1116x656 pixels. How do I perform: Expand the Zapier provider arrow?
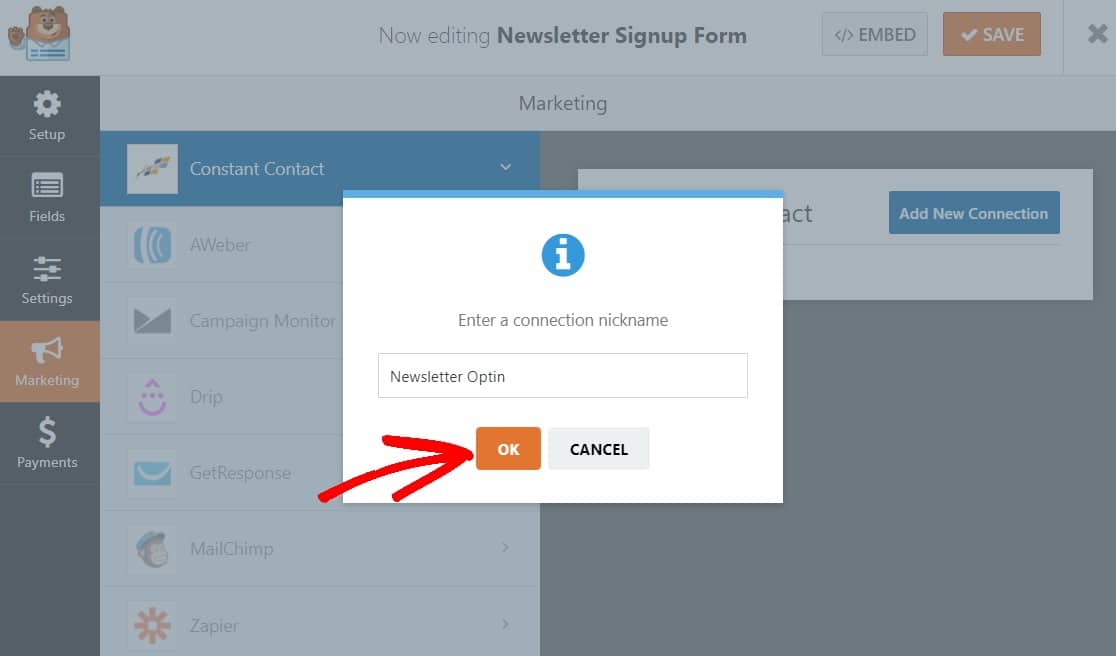pos(505,624)
